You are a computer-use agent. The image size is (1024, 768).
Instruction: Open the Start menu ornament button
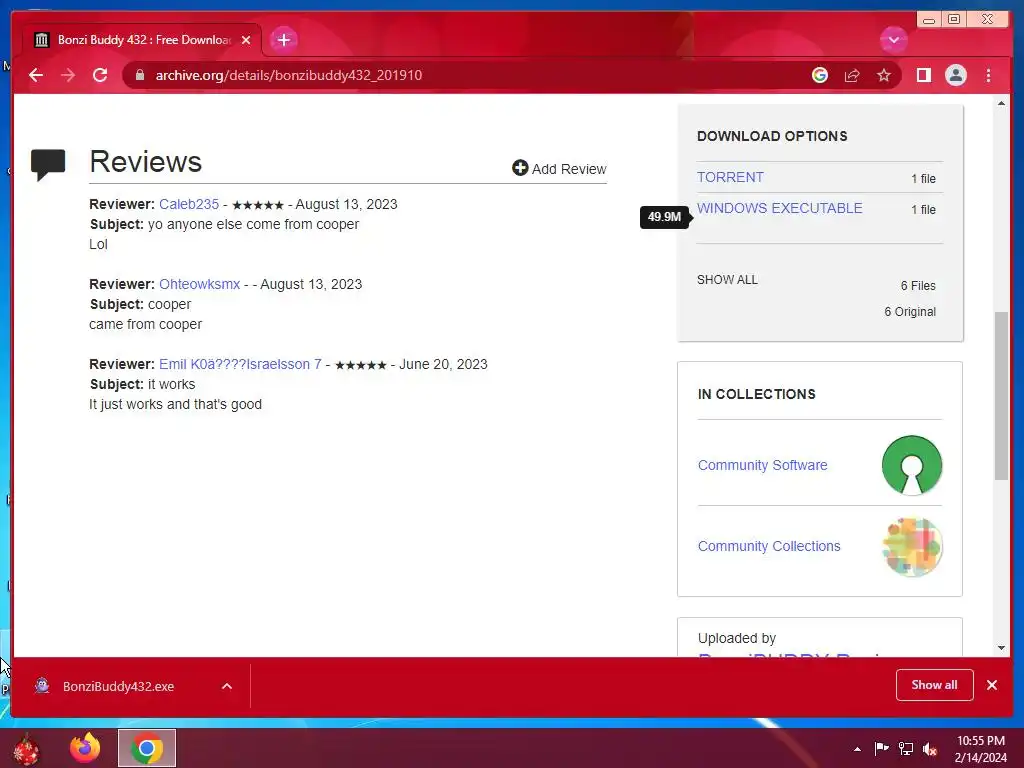[26, 748]
